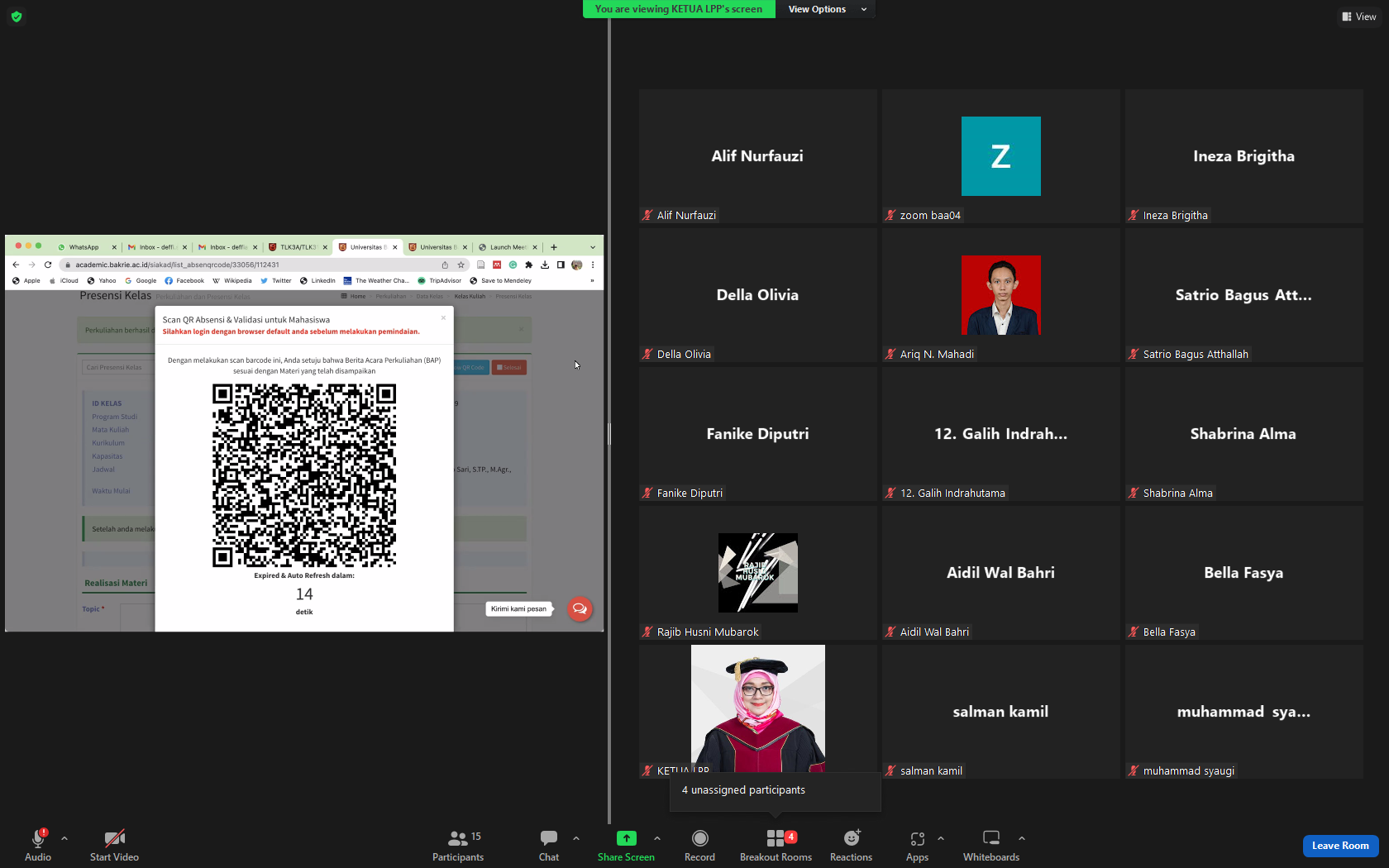Click the new tab plus button

point(554,247)
